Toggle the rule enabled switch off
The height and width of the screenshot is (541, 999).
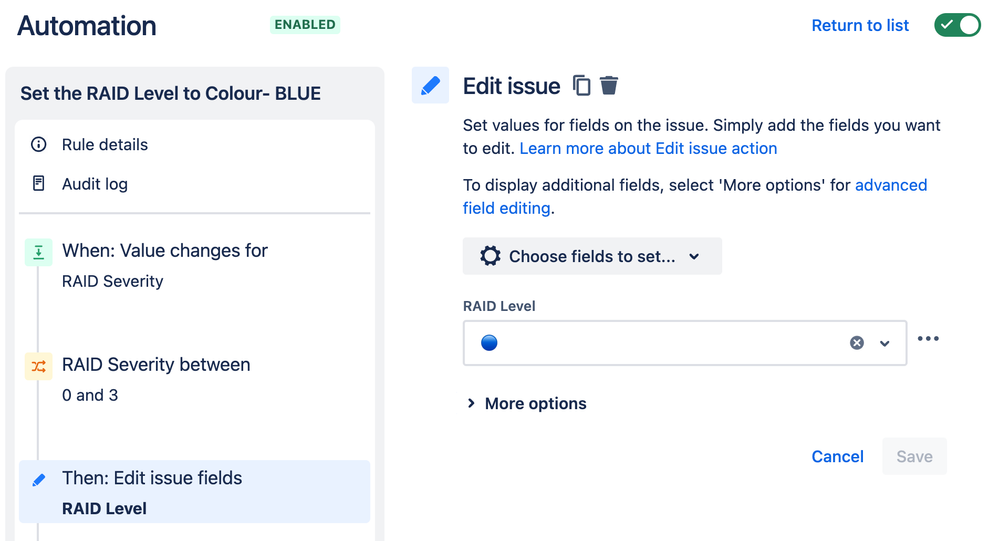pyautogui.click(x=957, y=26)
